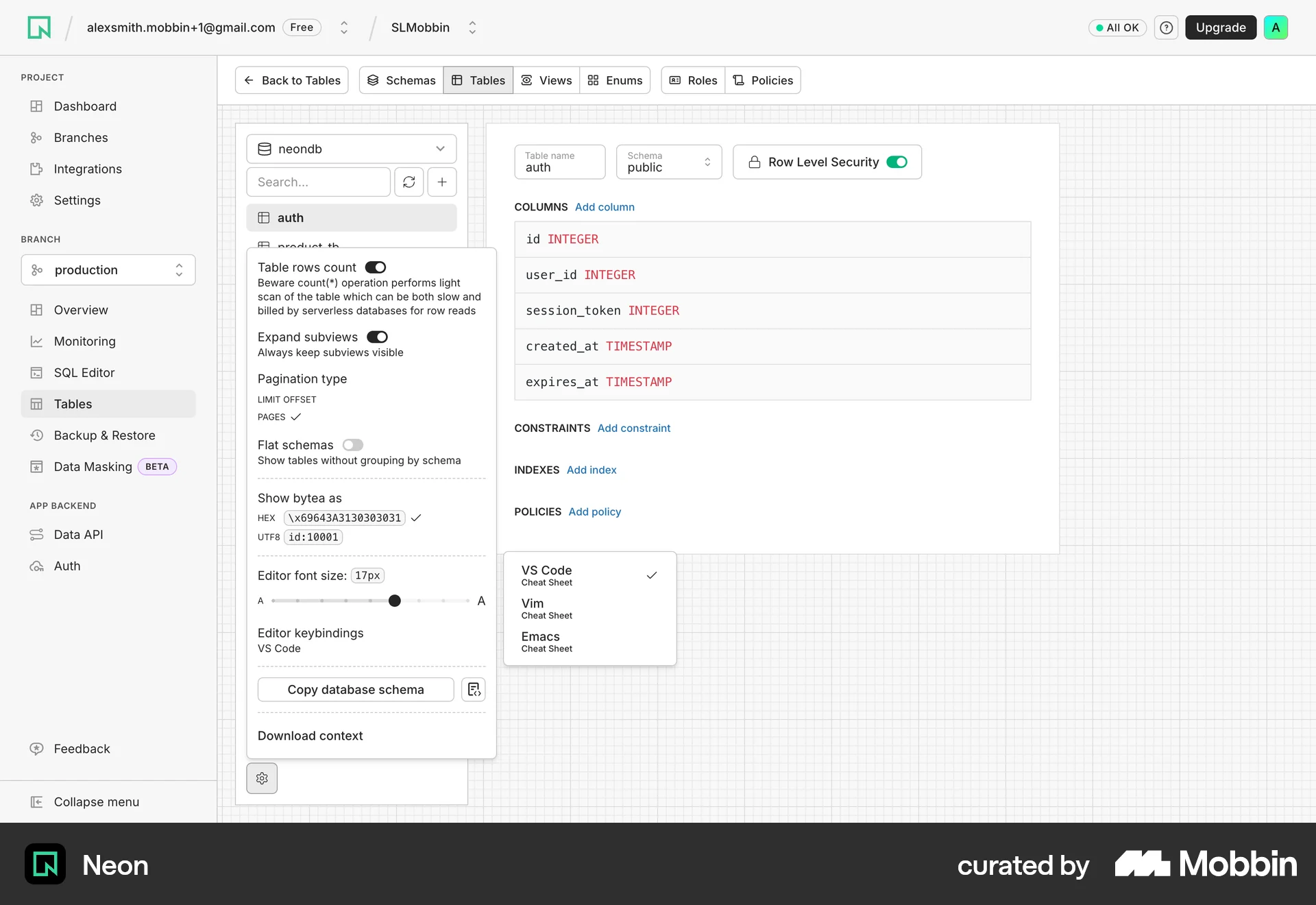
Task: Select PAGES pagination type
Action: [x=279, y=417]
